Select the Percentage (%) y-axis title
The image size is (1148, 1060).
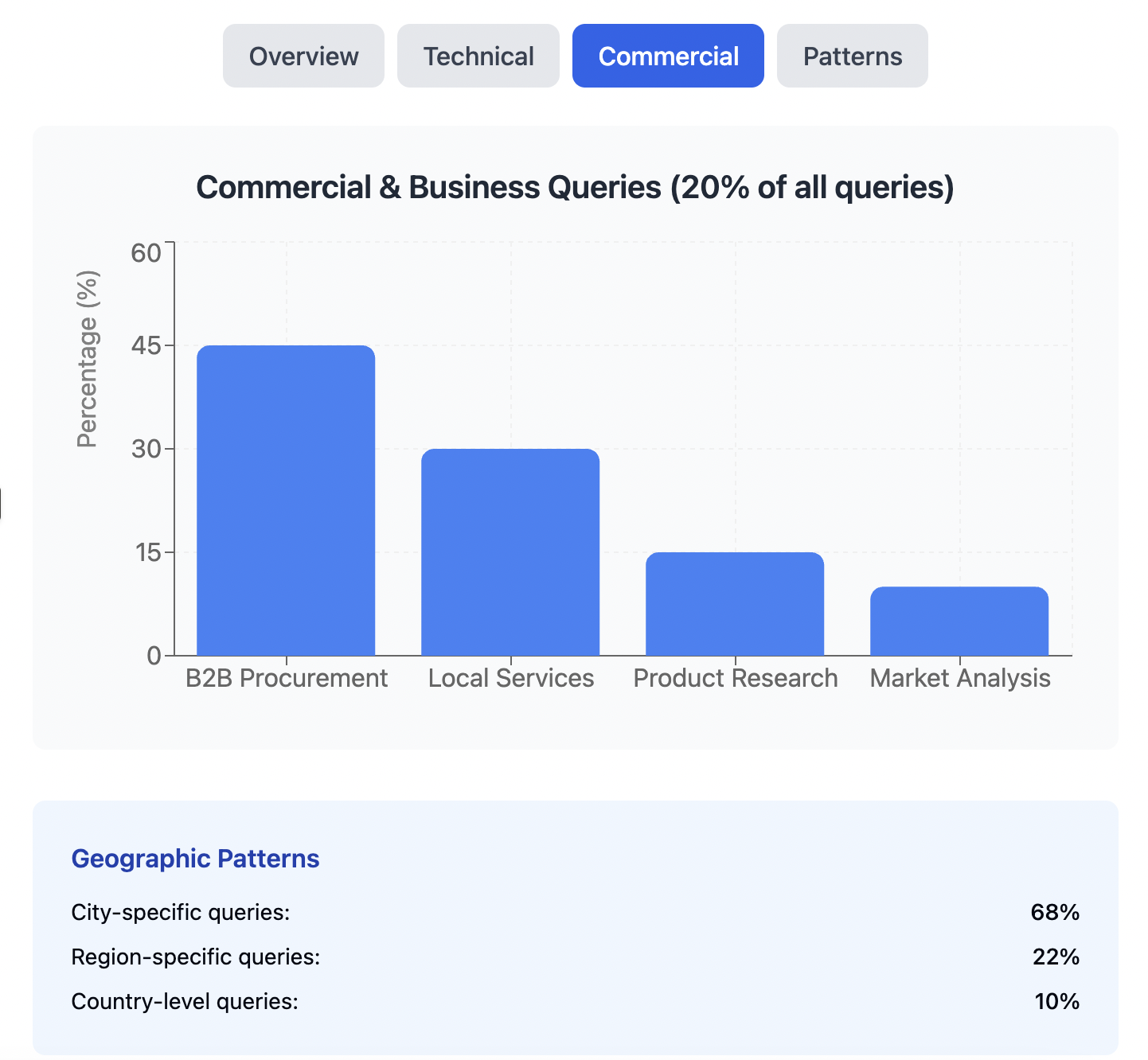pyautogui.click(x=88, y=359)
